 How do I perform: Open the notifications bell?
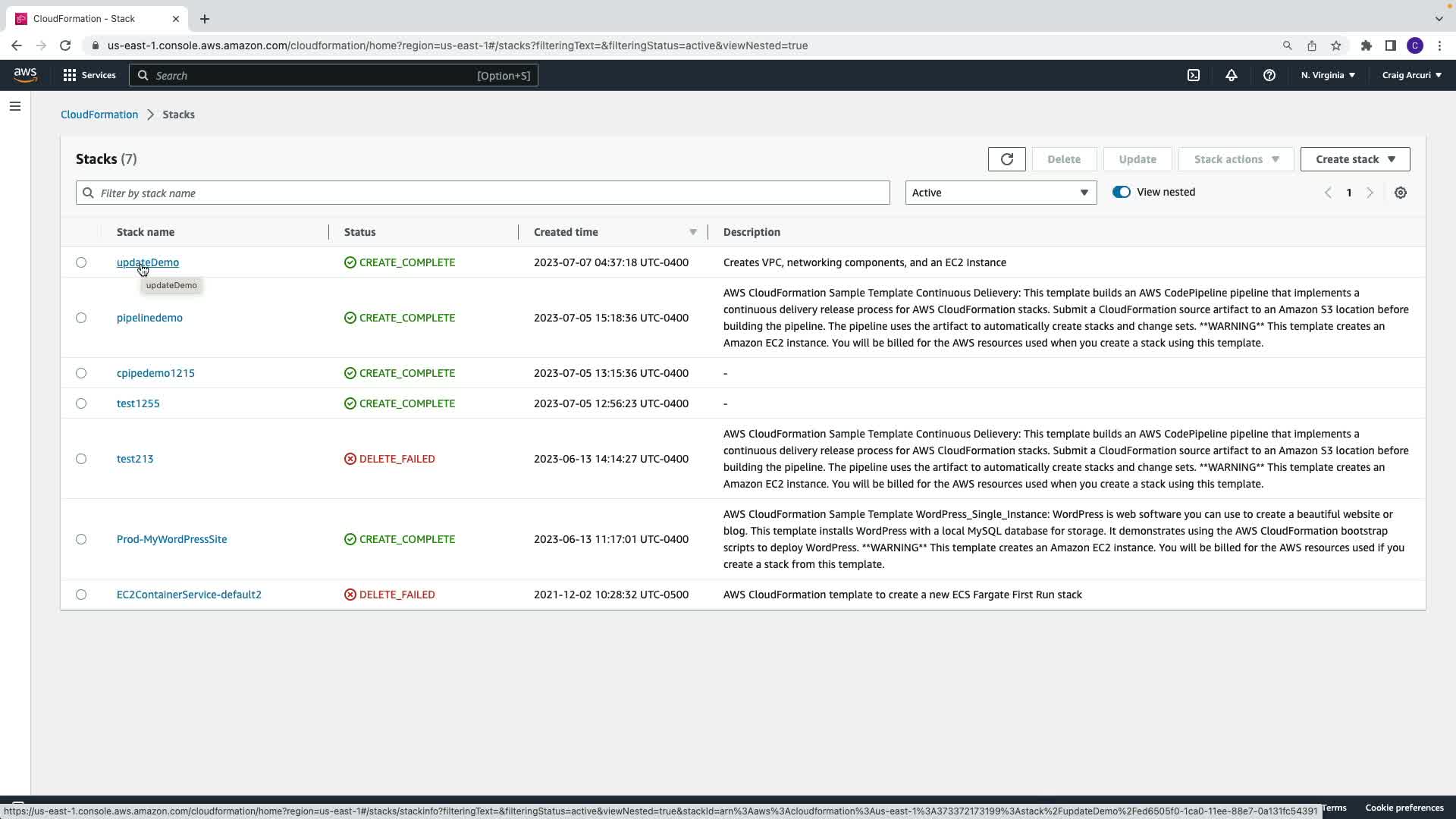pos(1231,75)
